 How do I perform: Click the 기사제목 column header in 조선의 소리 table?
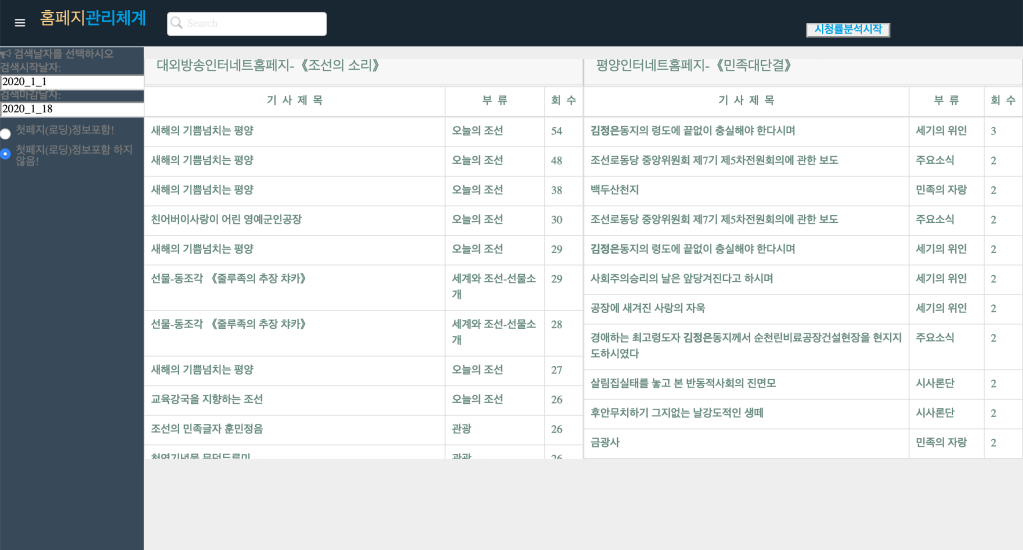(x=294, y=101)
